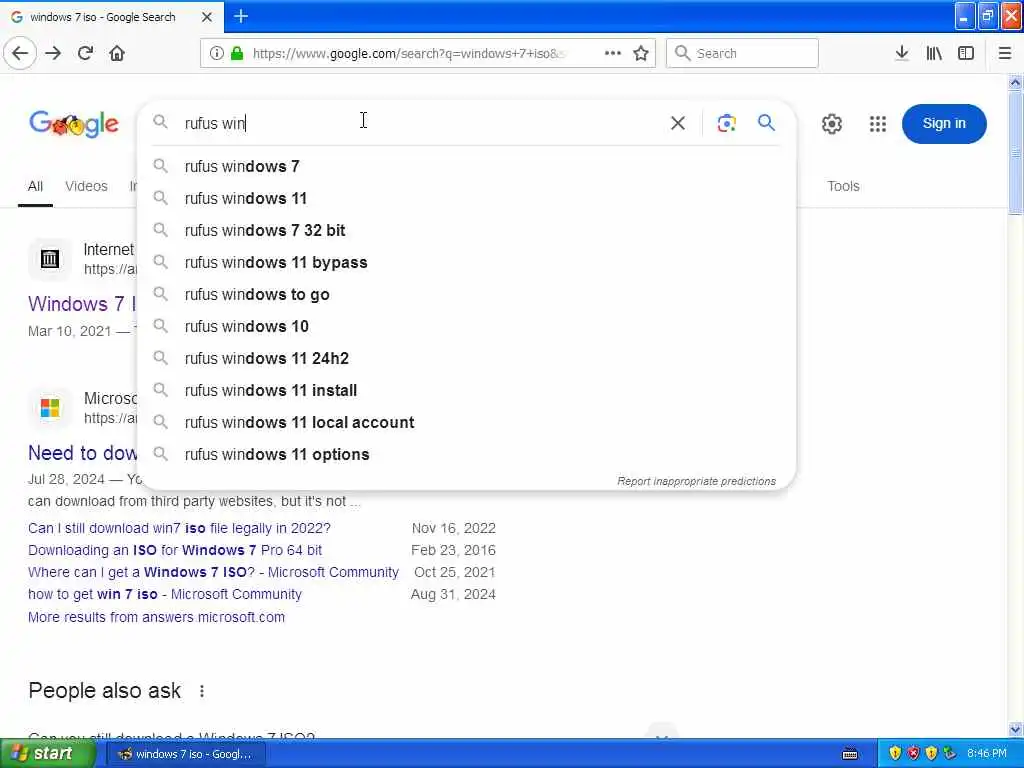Click the 8:46 PM system clock
Image resolution: width=1024 pixels, height=768 pixels.
point(987,754)
